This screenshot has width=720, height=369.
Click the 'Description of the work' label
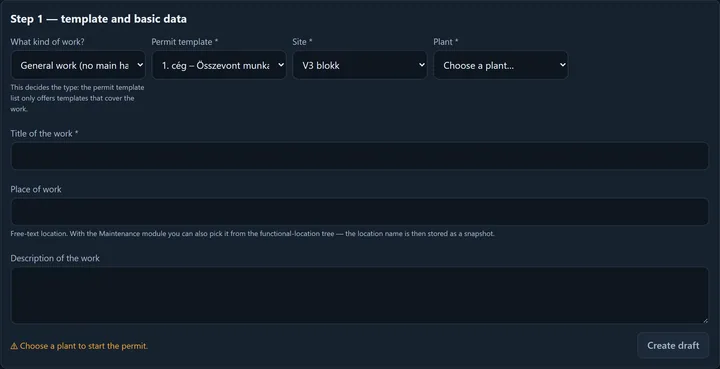[55, 258]
